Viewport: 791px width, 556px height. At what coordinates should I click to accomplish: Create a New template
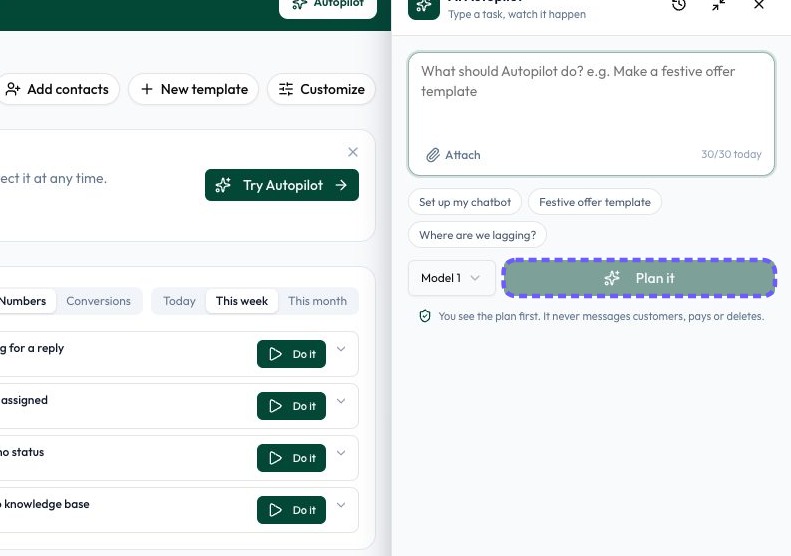click(x=194, y=89)
